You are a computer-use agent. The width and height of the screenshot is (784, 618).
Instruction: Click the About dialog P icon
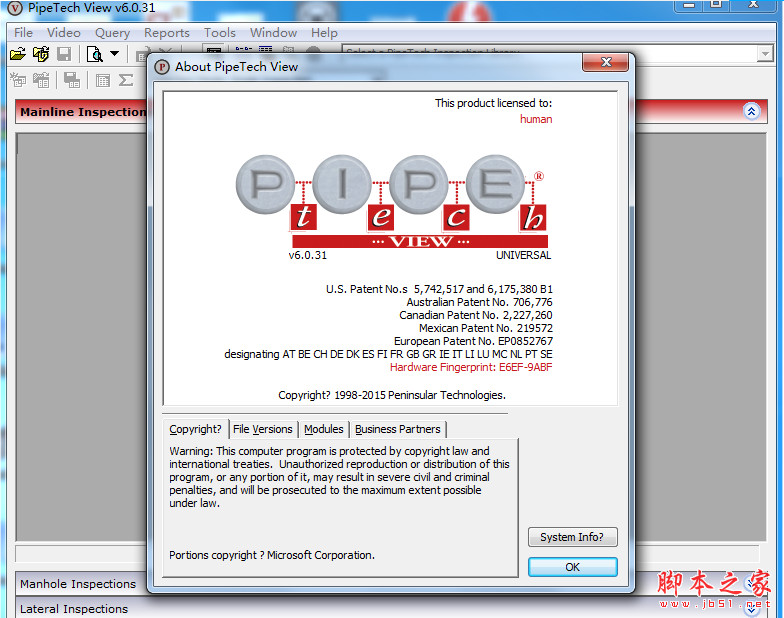click(x=162, y=67)
